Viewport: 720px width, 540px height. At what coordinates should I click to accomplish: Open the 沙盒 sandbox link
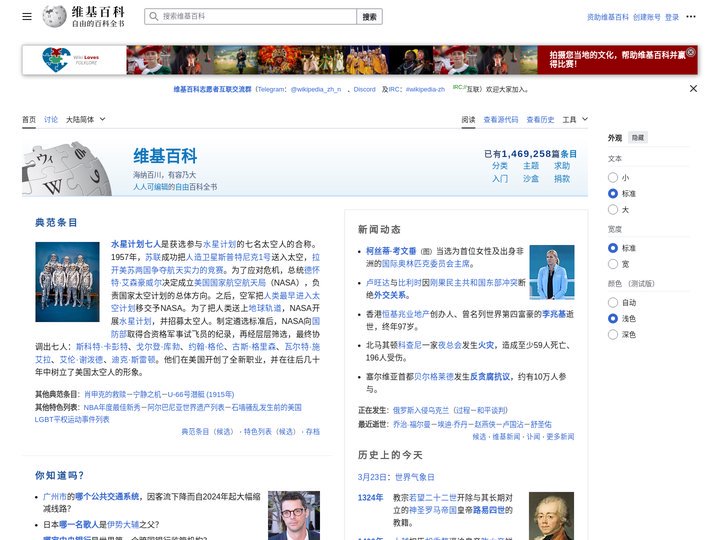(531, 179)
